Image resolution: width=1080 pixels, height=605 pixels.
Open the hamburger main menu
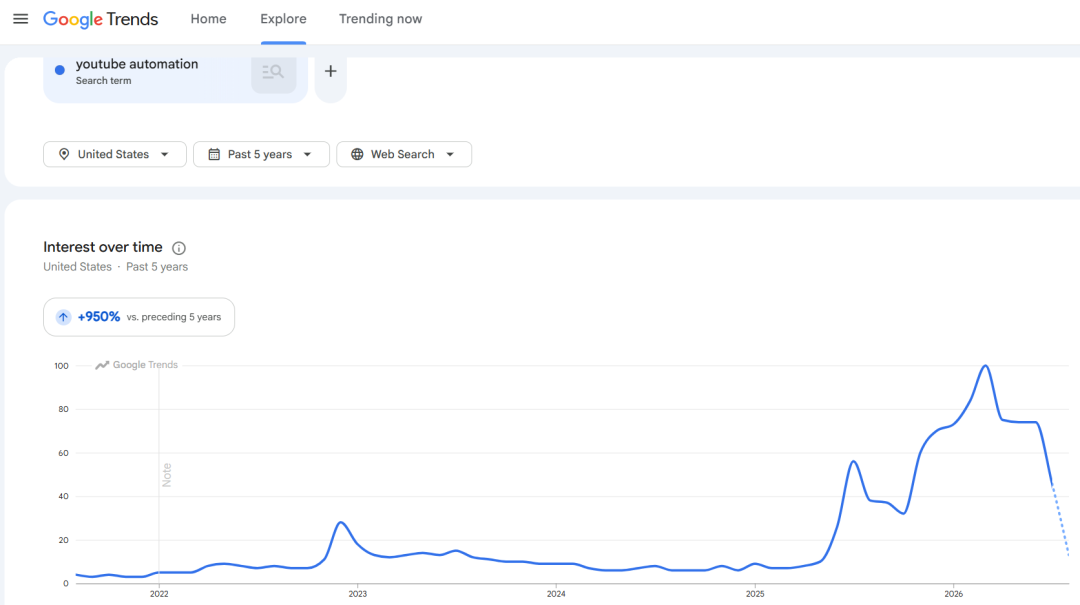tap(21, 19)
